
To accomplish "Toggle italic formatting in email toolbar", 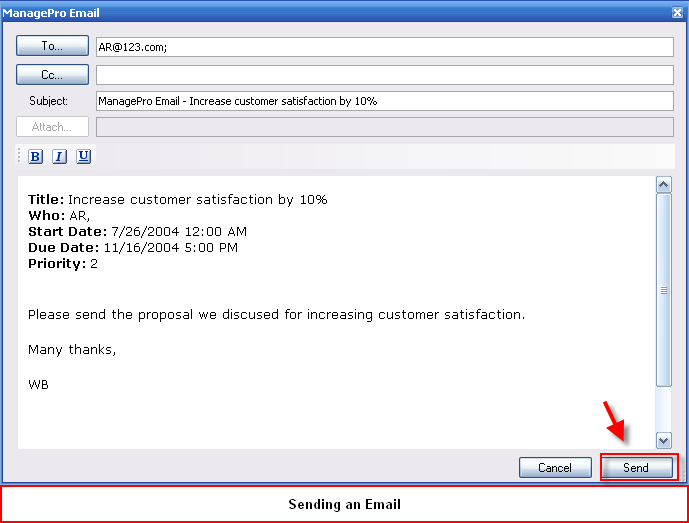I will click(59, 156).
